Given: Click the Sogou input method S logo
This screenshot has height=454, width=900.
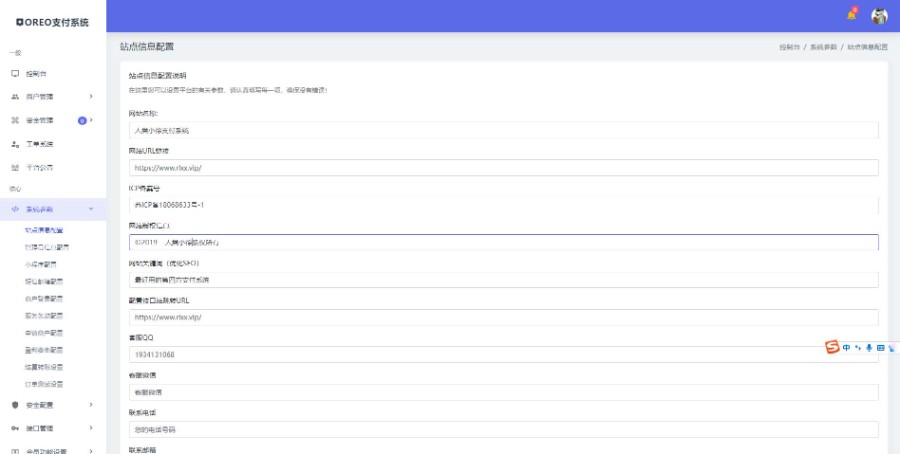Looking at the screenshot, I should (832, 347).
